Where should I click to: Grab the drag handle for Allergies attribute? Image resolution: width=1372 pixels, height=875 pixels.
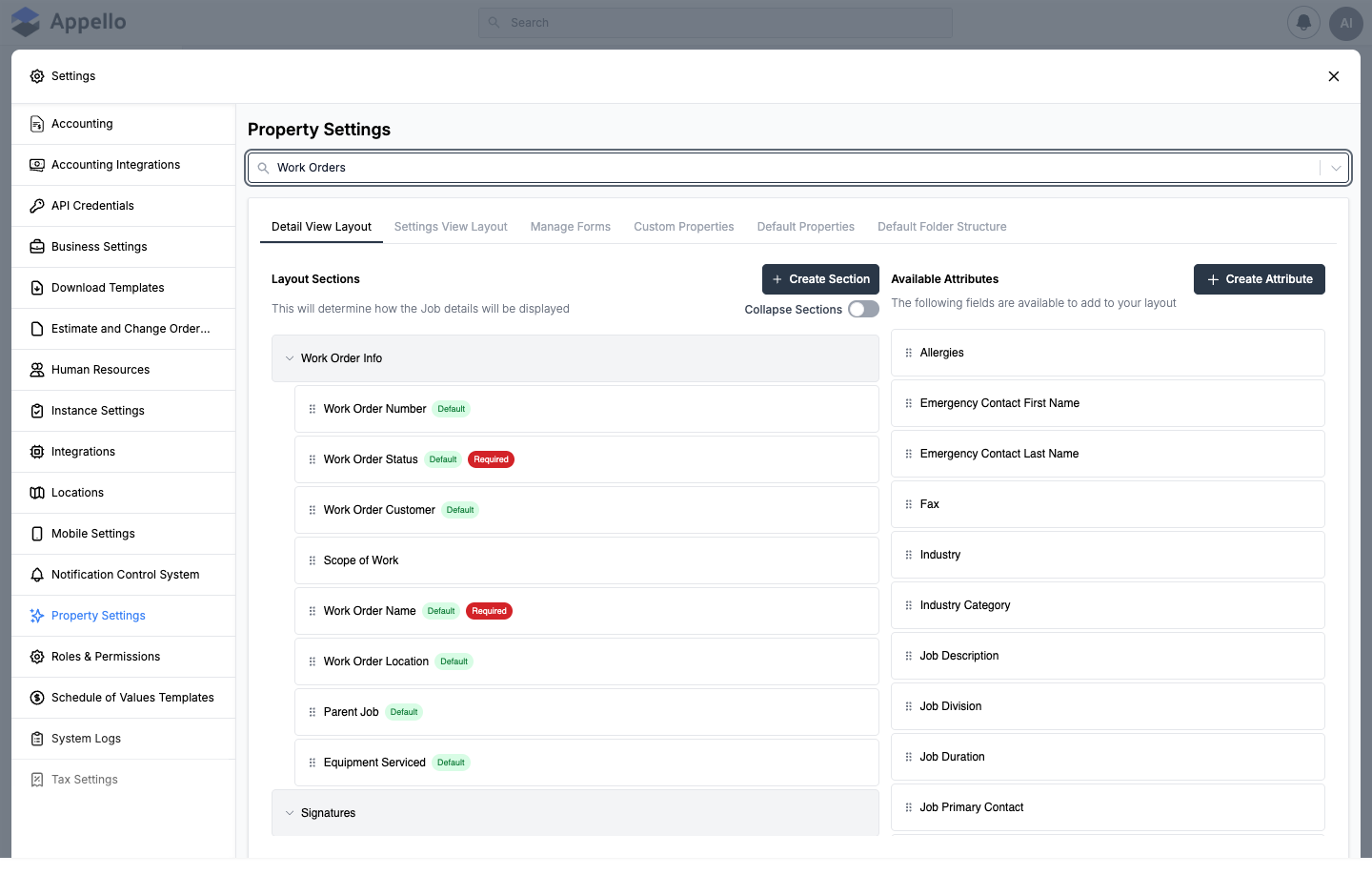(x=909, y=353)
